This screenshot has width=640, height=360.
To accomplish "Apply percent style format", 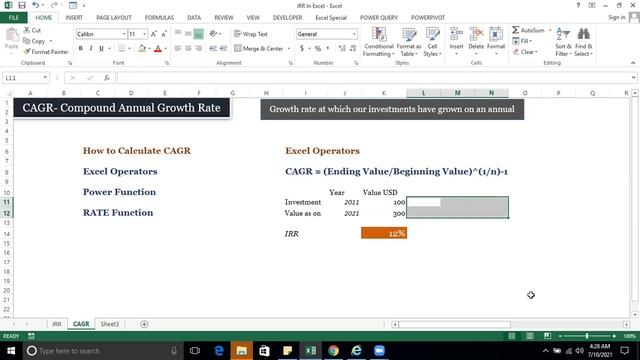I will tap(318, 49).
